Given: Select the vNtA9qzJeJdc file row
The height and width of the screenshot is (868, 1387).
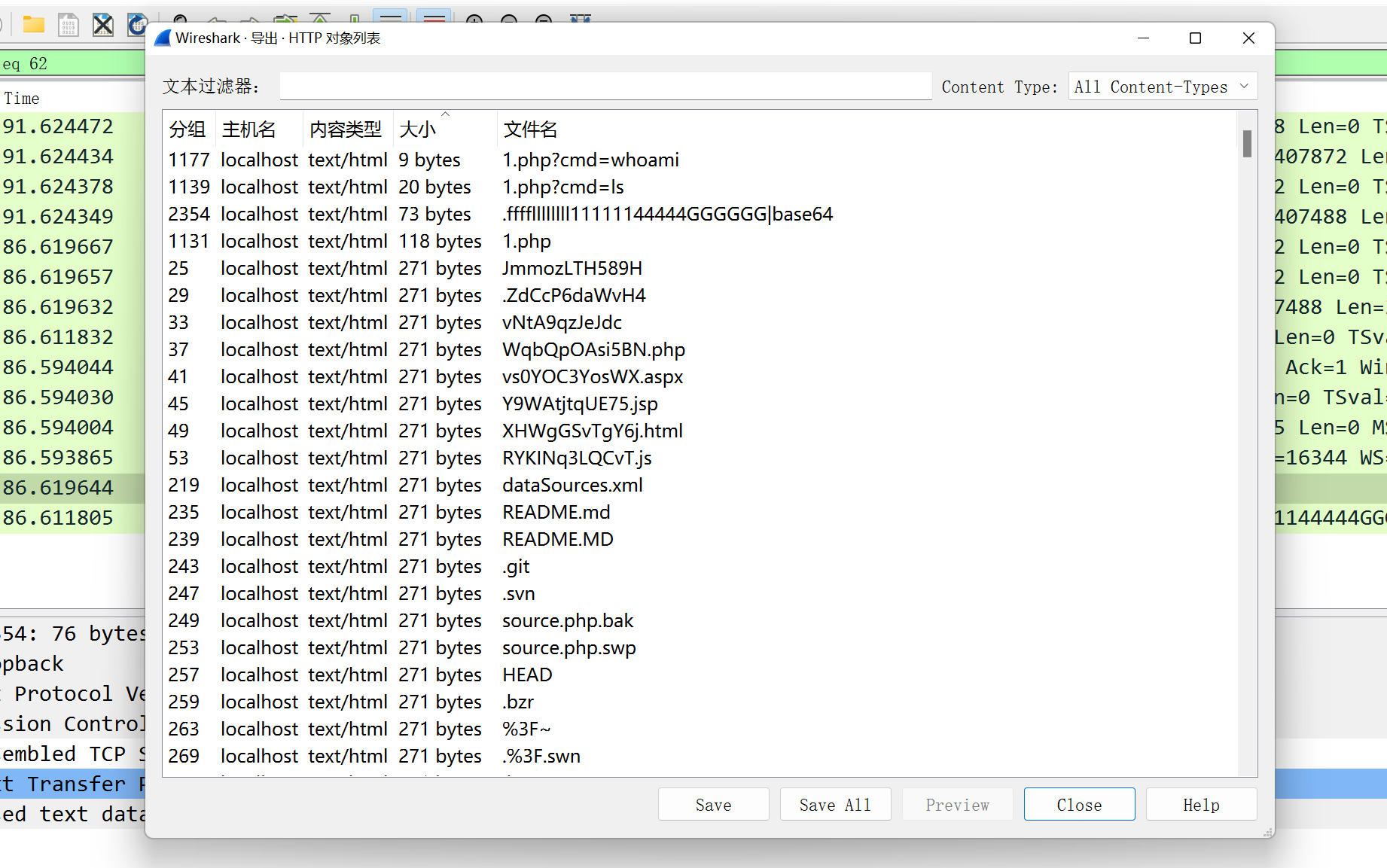Looking at the screenshot, I should pyautogui.click(x=700, y=322).
